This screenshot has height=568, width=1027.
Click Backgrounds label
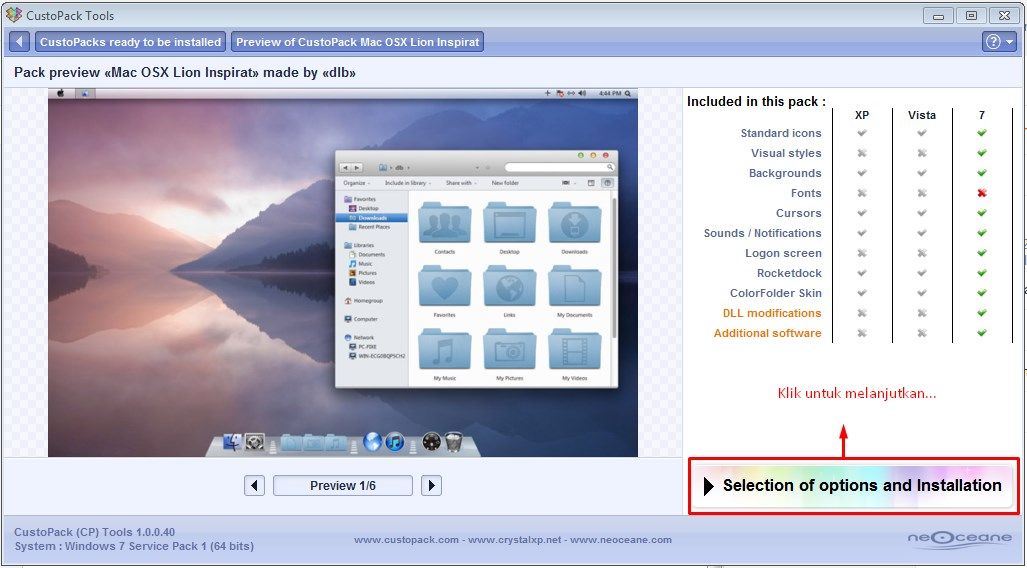(785, 173)
